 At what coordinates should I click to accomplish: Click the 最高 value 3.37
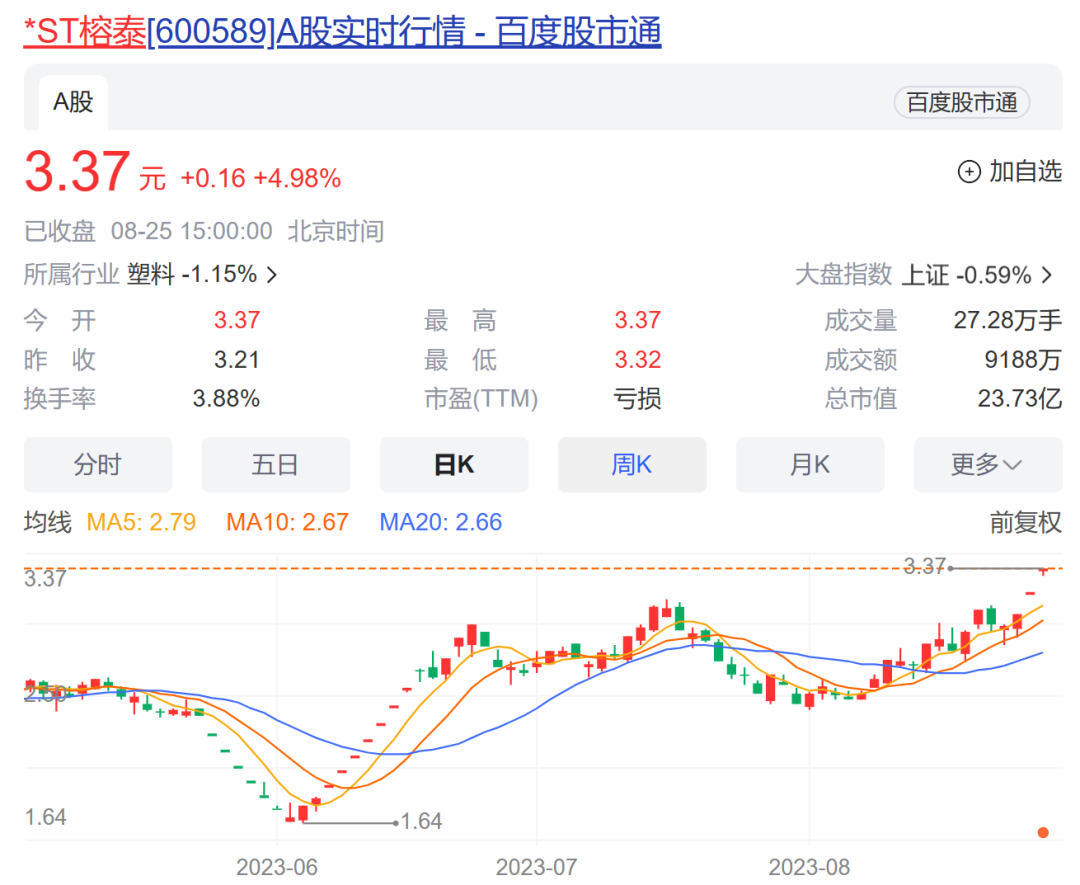point(638,320)
